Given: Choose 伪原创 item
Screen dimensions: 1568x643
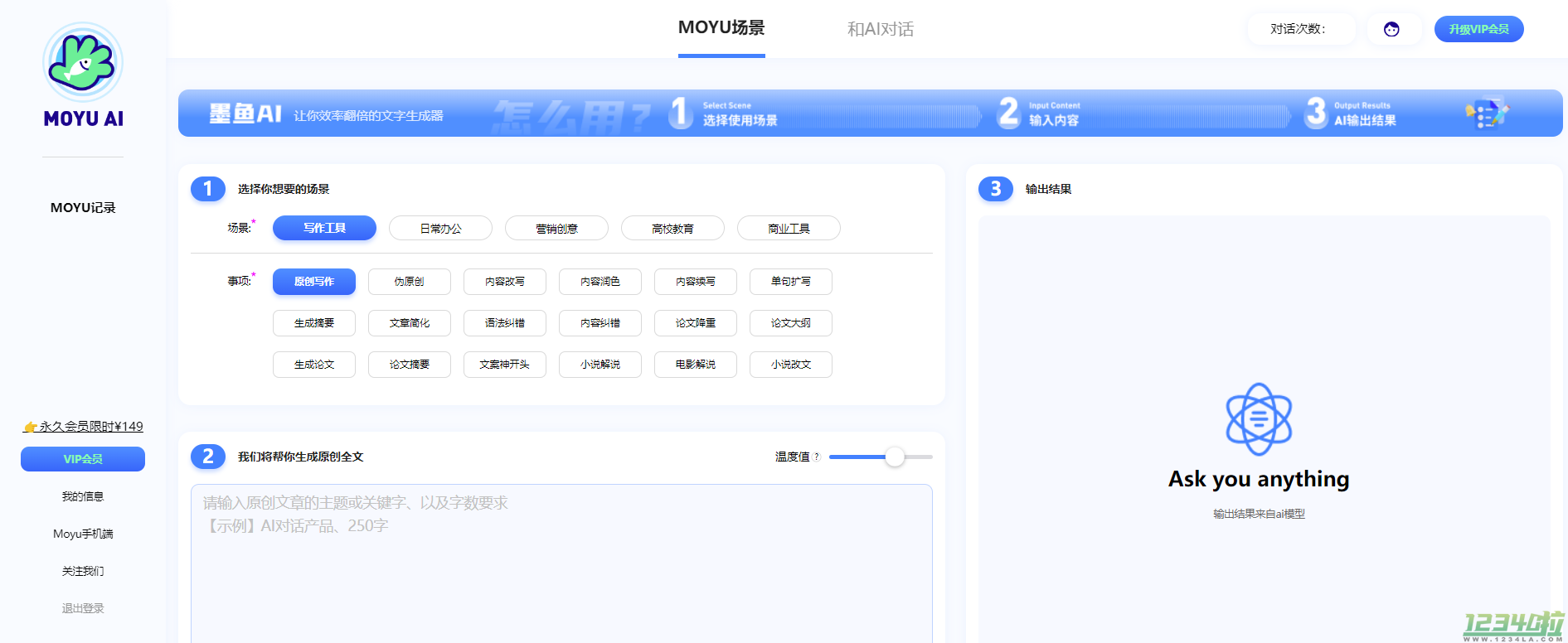Looking at the screenshot, I should click(x=410, y=282).
